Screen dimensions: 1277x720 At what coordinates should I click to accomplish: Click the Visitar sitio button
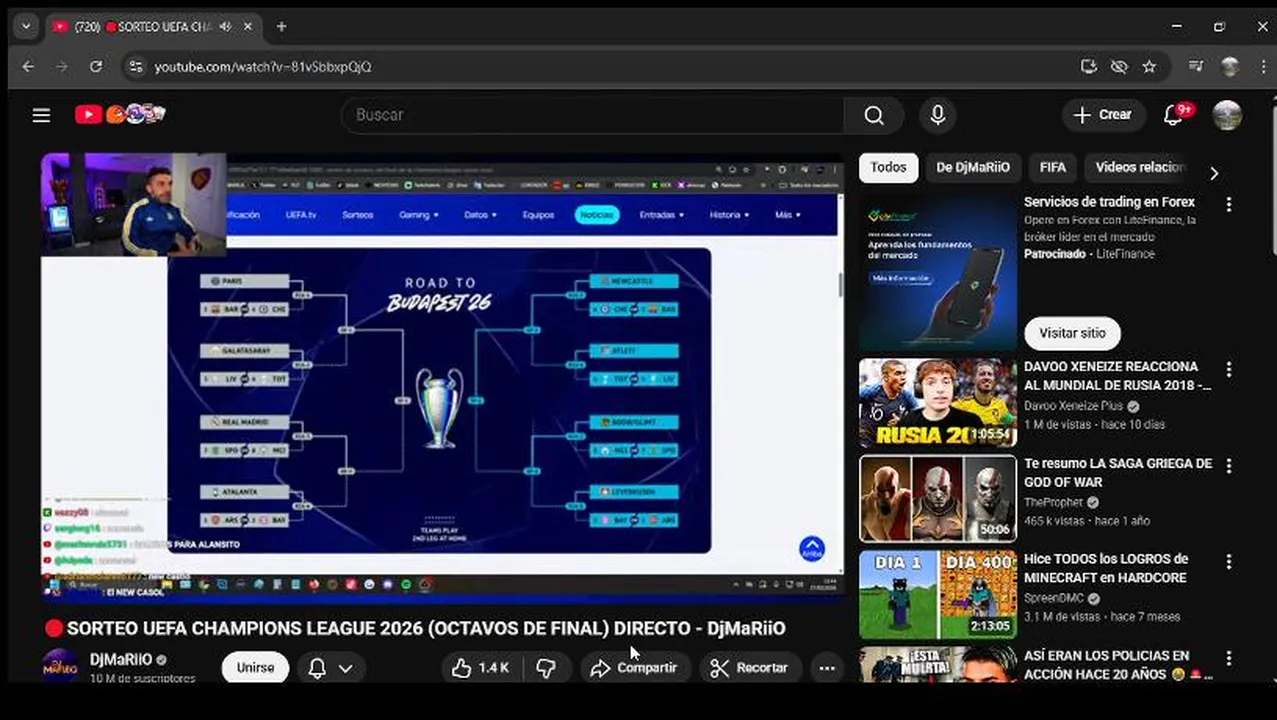[x=1072, y=333]
